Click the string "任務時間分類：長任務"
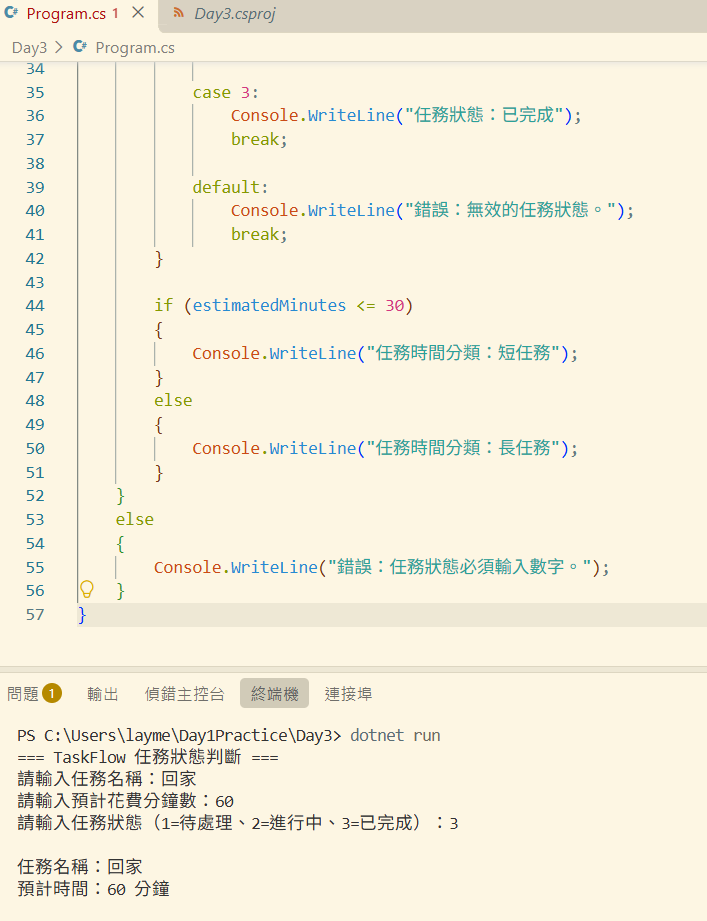Screen dimensions: 707x921 pos(463,448)
